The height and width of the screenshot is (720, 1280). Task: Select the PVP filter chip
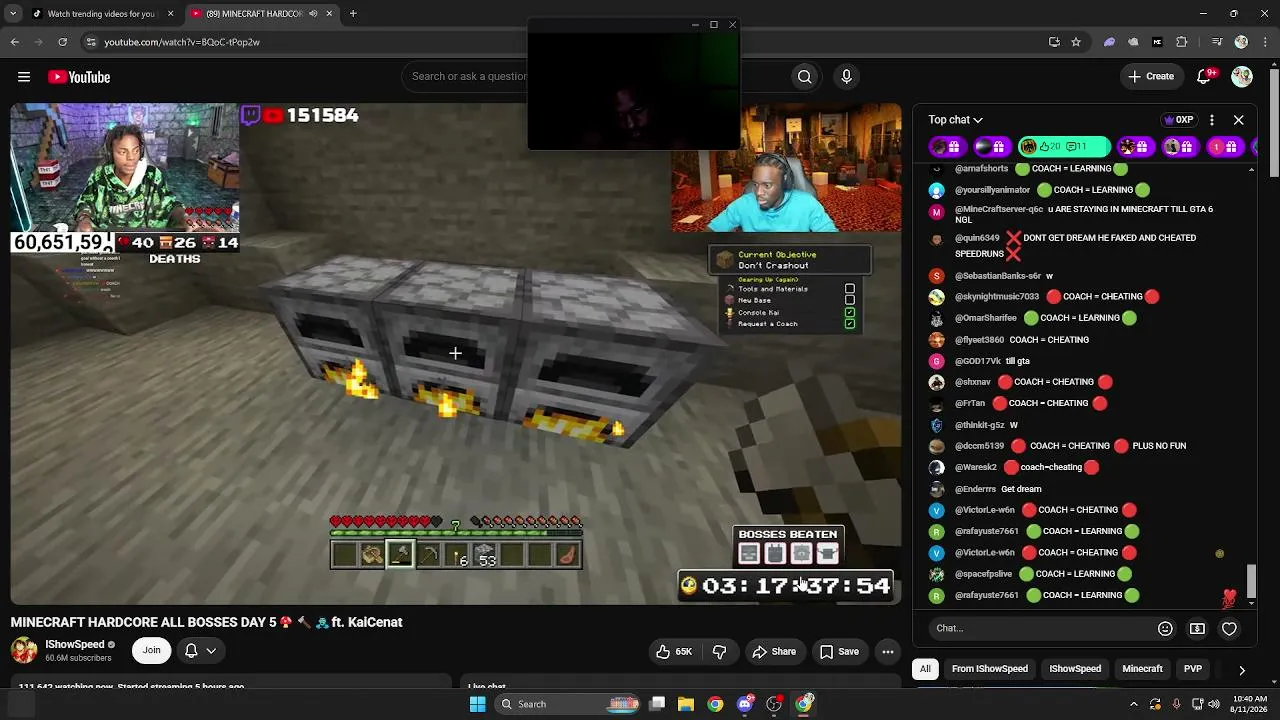(x=1193, y=669)
